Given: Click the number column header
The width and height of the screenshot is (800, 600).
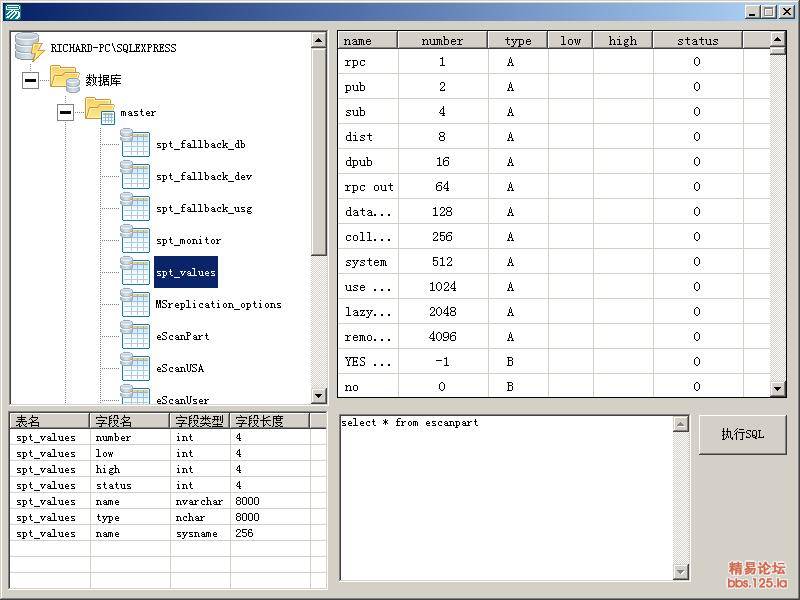Looking at the screenshot, I should tap(442, 41).
